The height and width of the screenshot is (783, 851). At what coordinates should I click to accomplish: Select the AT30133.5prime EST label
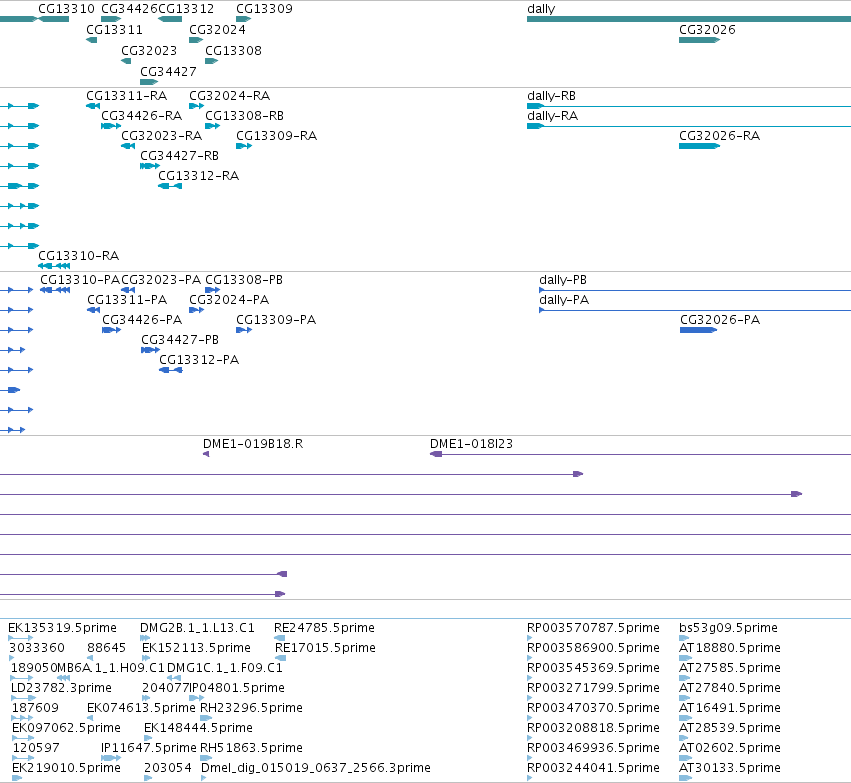coord(730,768)
